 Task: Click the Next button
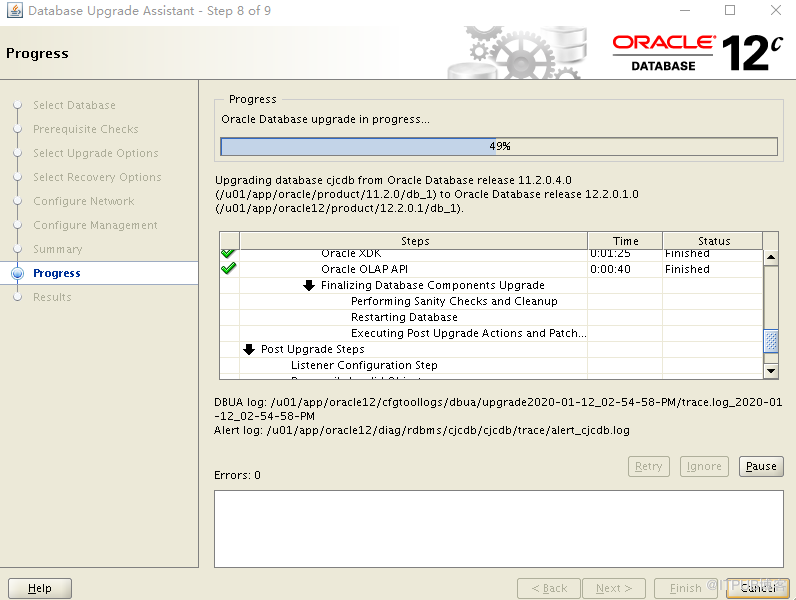pyautogui.click(x=614, y=588)
